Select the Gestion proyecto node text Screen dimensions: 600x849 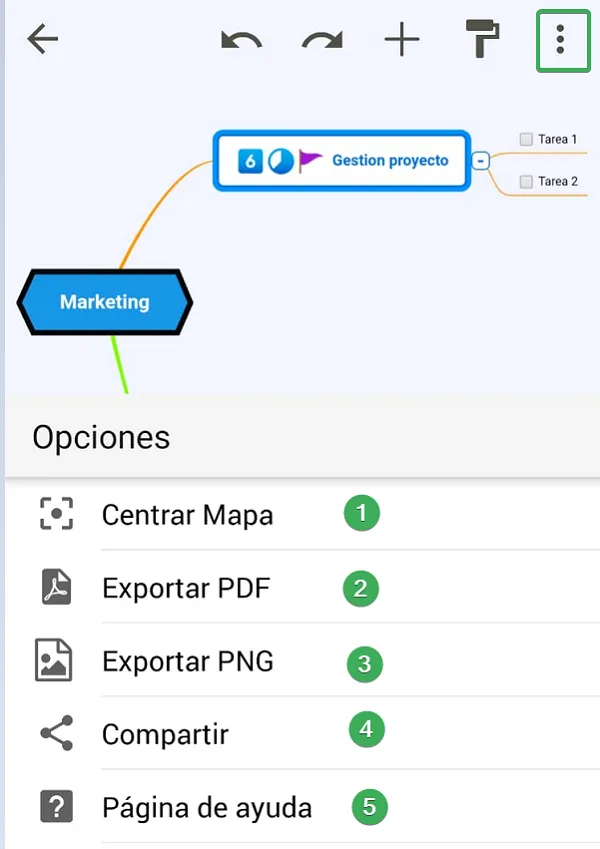[x=390, y=160]
